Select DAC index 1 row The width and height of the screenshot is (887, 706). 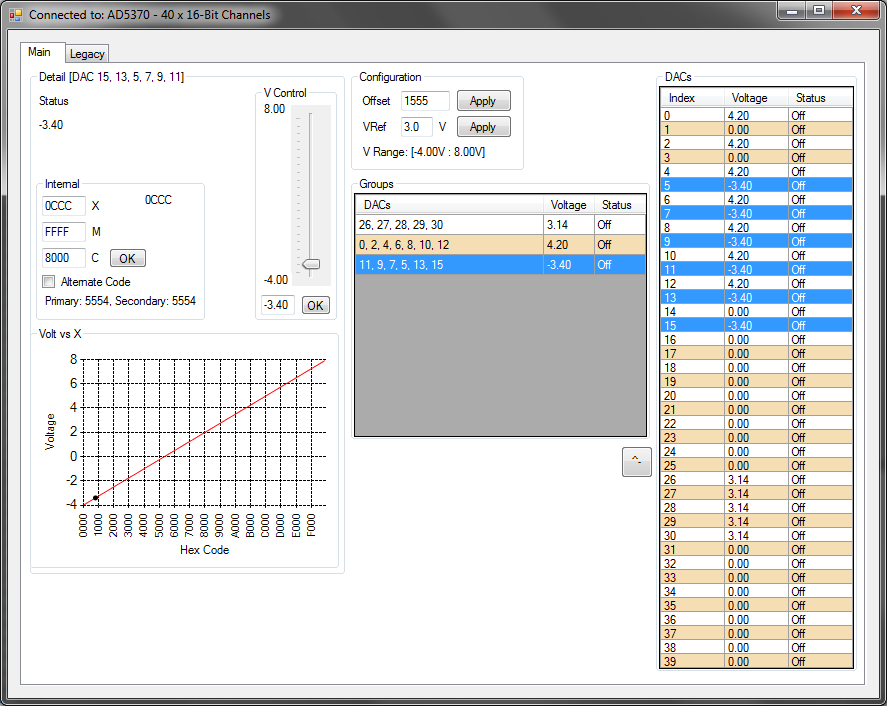[756, 130]
